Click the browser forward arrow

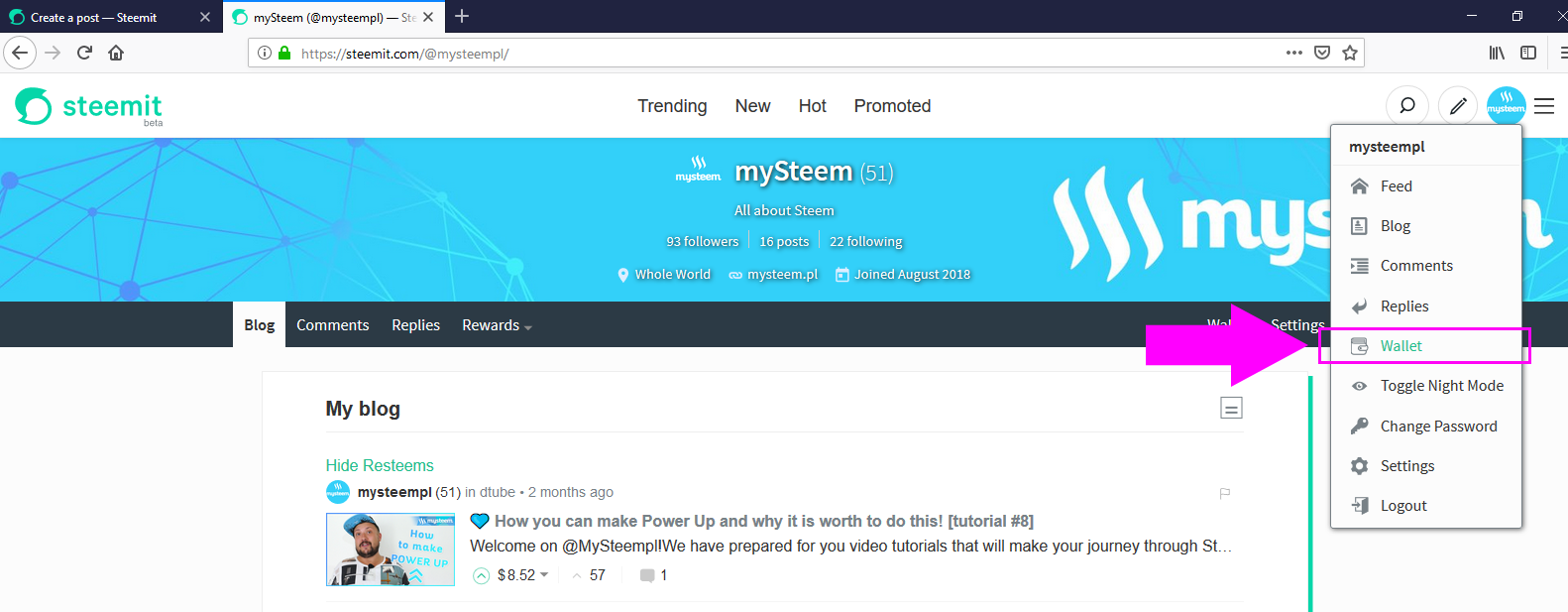coord(54,53)
